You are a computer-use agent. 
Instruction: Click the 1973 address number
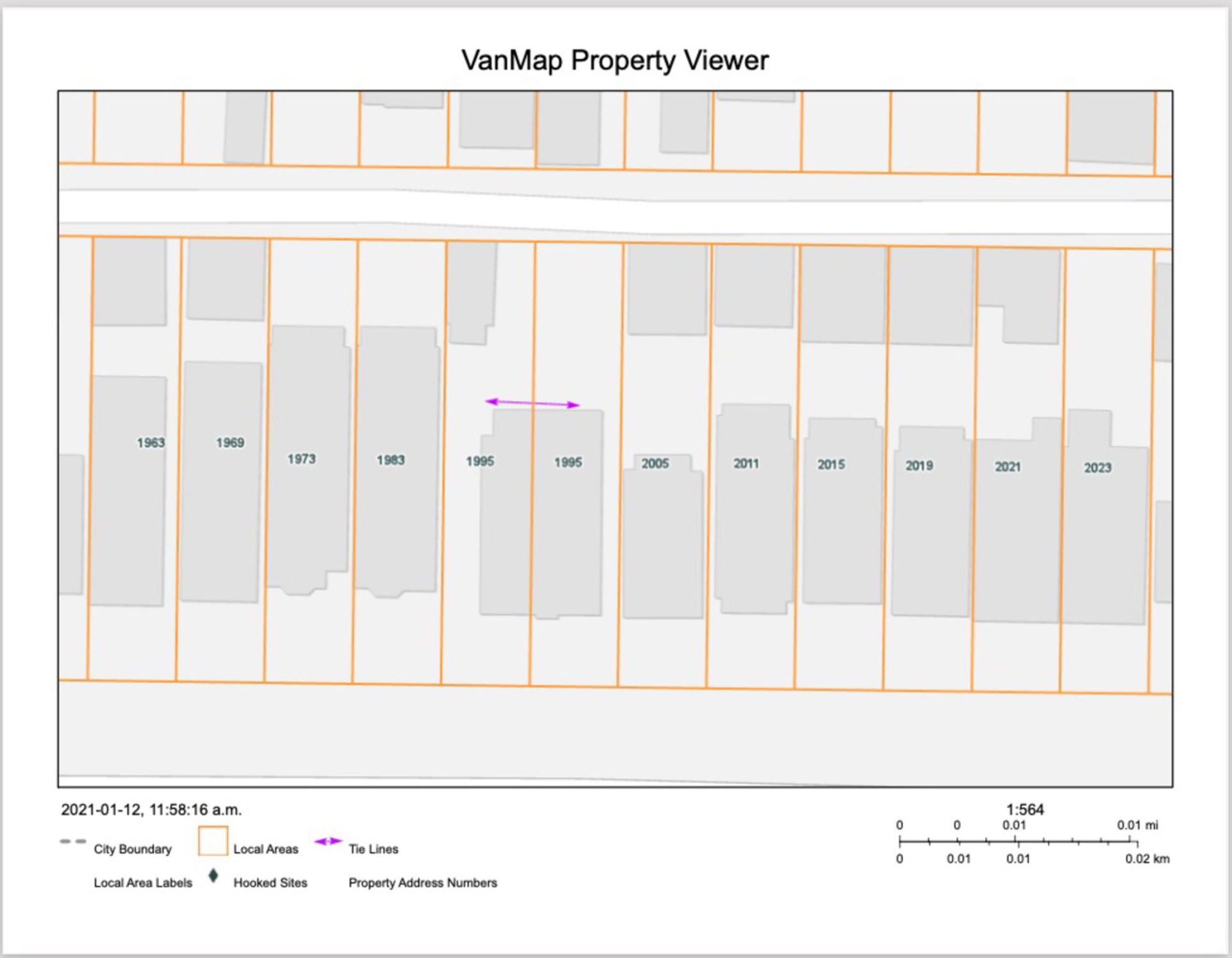[301, 459]
